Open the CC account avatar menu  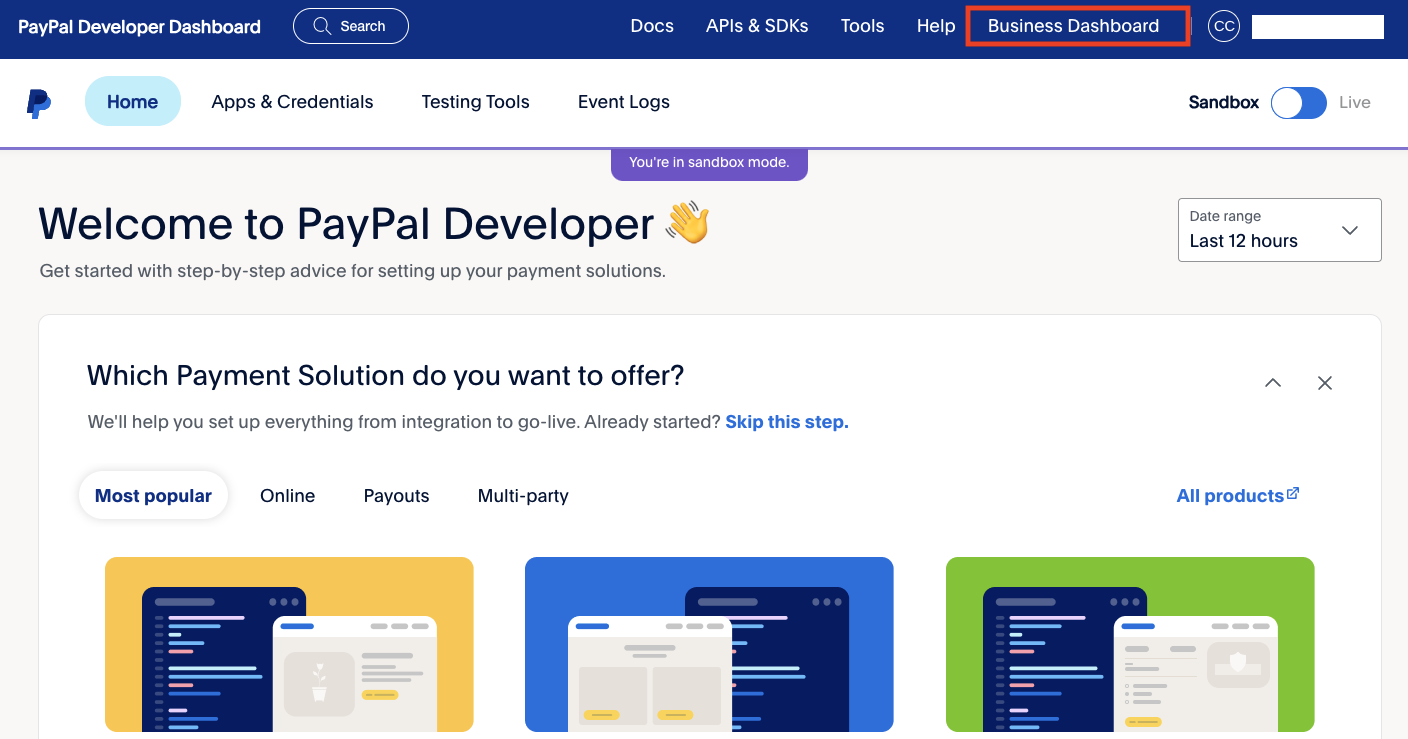[1223, 26]
